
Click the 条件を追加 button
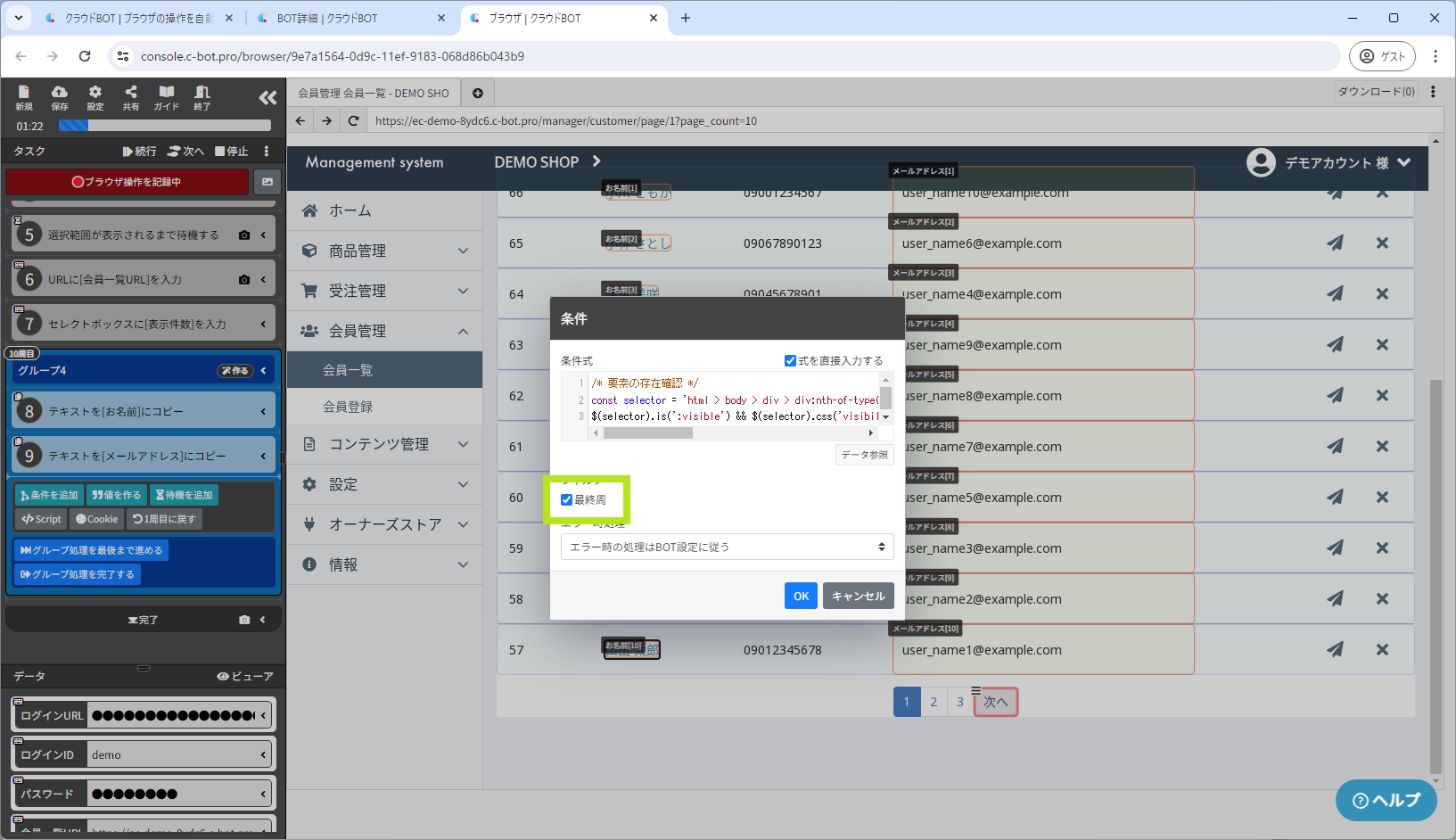tap(49, 495)
